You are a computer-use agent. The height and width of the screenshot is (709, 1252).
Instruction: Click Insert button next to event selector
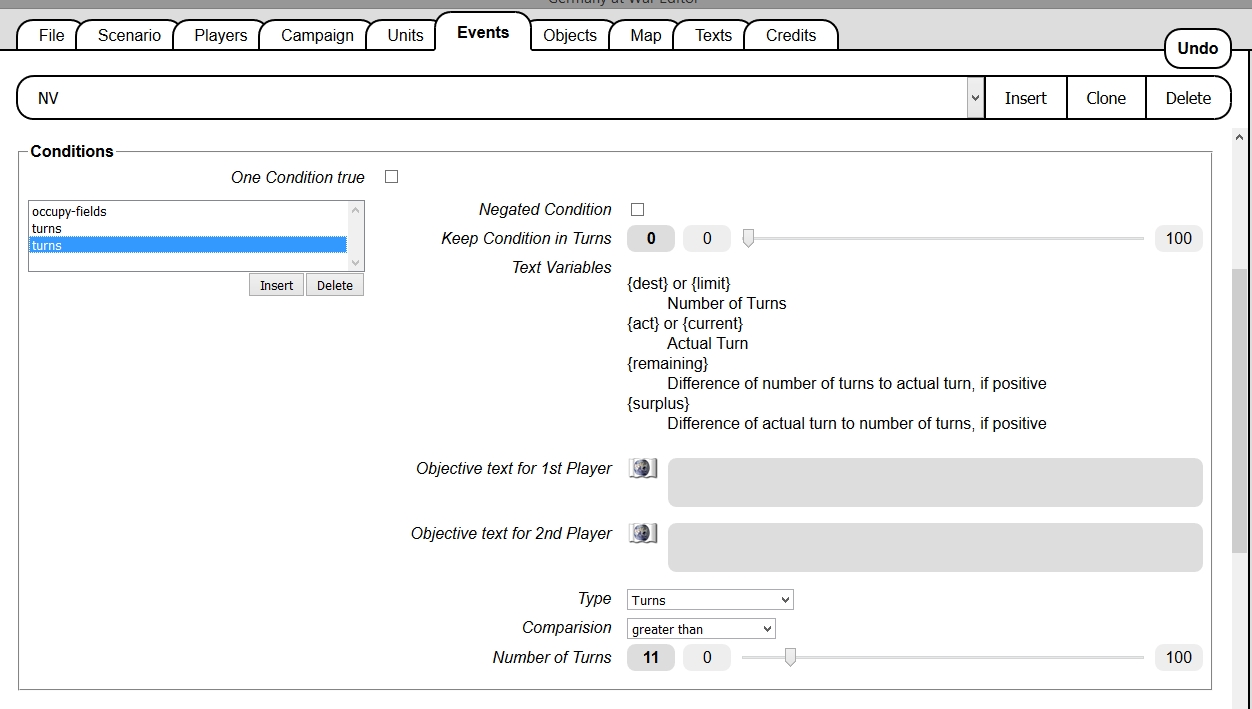click(1026, 98)
